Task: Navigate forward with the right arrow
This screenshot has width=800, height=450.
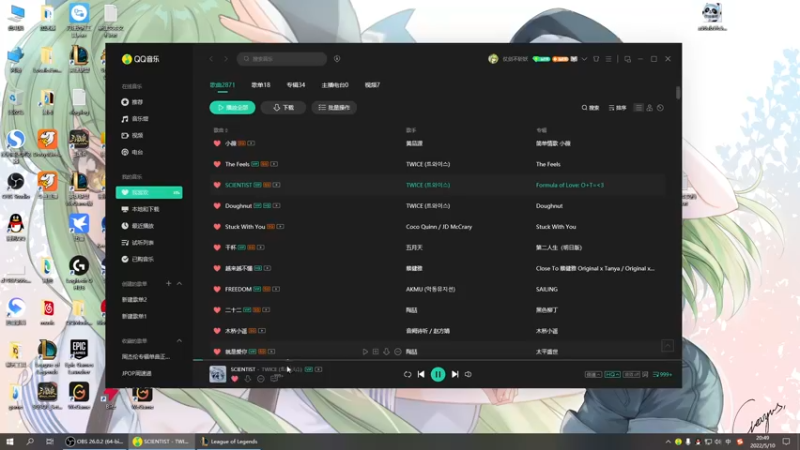Action: coord(226,59)
